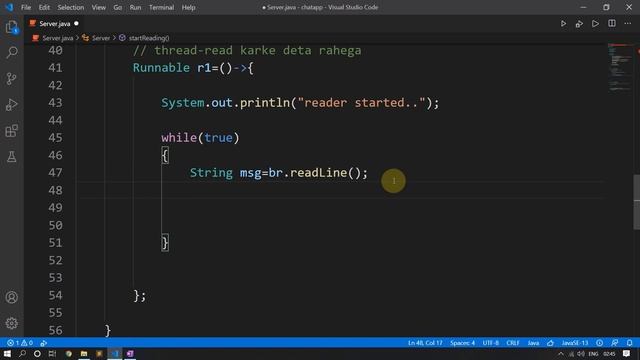The image size is (640, 360).
Task: Click the comment text on line 40
Action: pos(247,50)
